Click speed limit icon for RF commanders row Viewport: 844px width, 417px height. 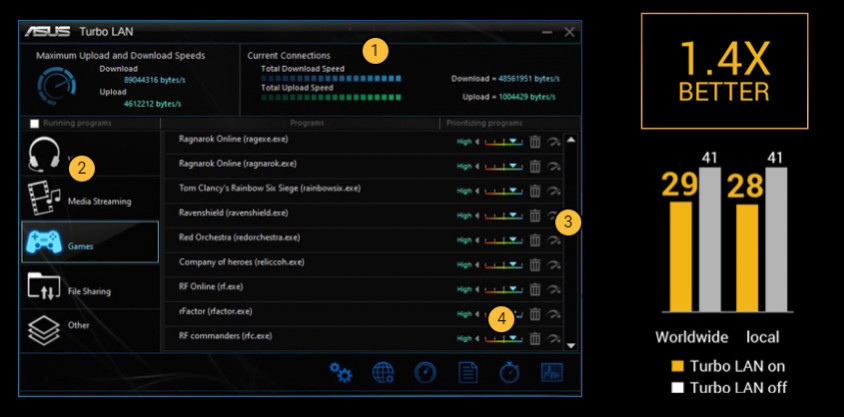point(553,338)
